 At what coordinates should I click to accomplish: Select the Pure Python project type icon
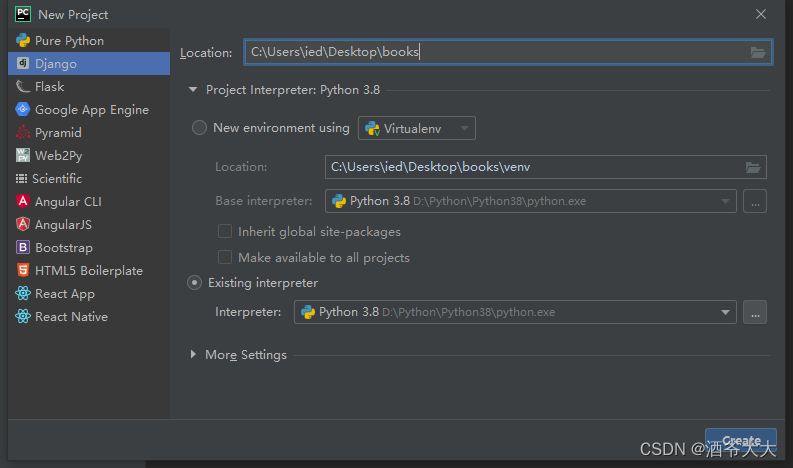pos(23,40)
